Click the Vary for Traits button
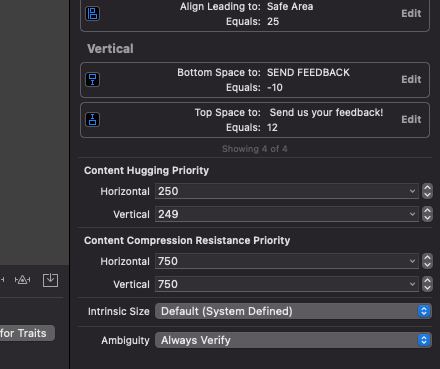The image size is (440, 369). (x=27, y=333)
